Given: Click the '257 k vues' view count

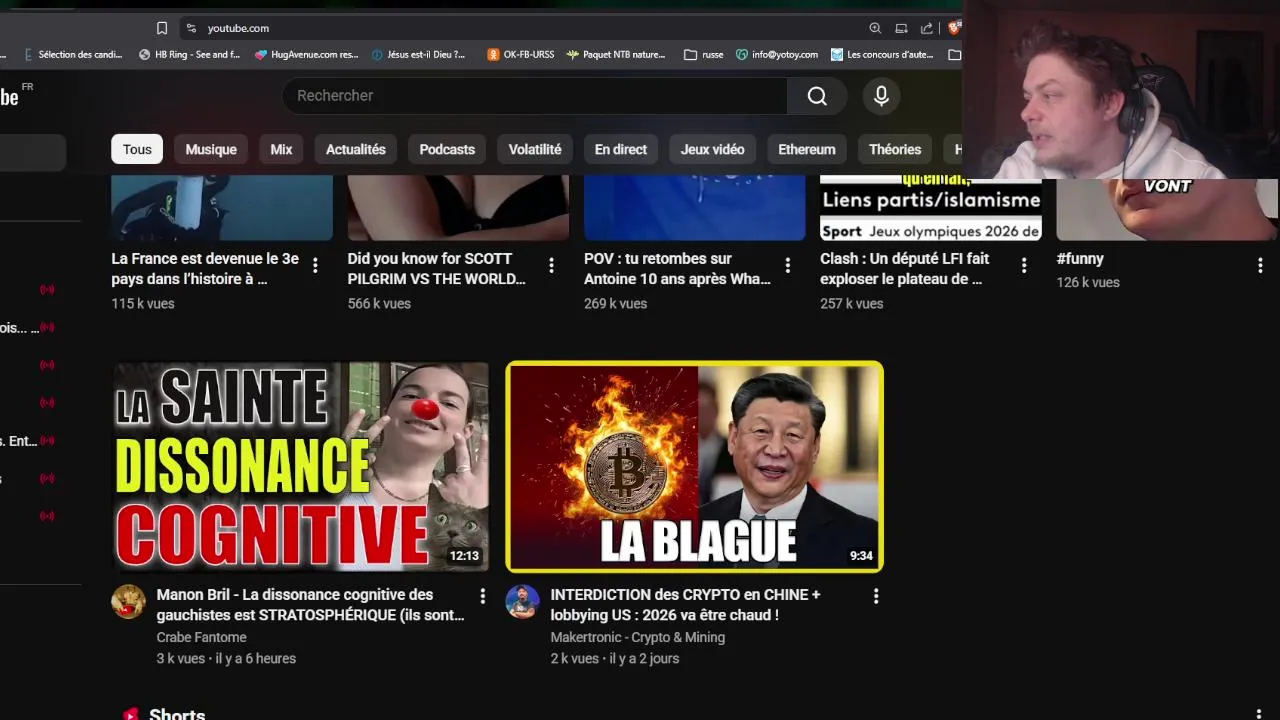Looking at the screenshot, I should pyautogui.click(x=852, y=303).
